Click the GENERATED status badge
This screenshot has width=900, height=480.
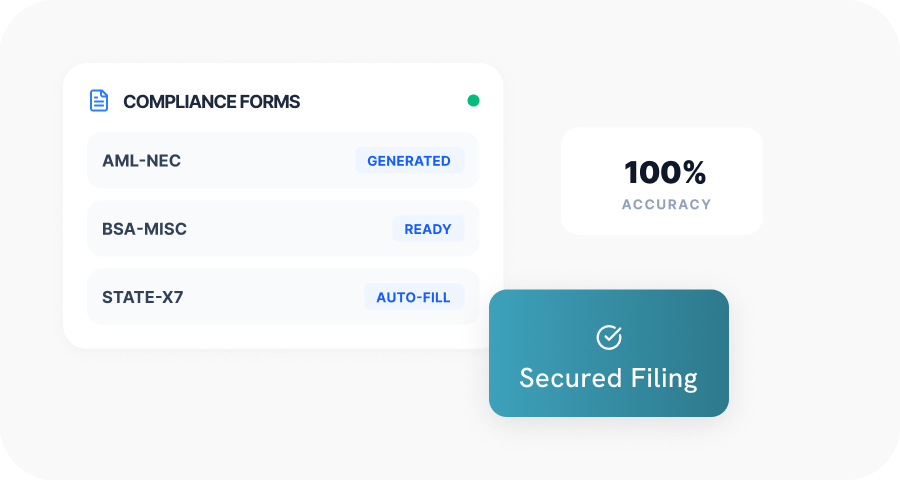[409, 160]
